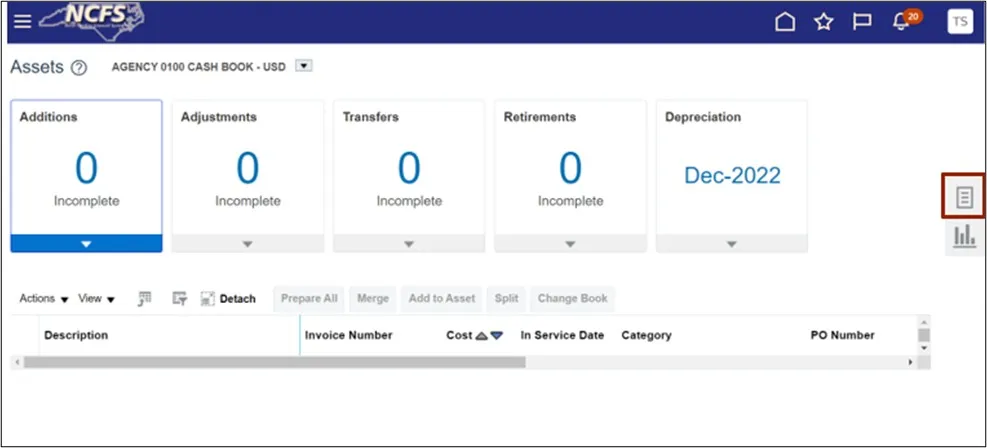This screenshot has width=987, height=448.
Task: Go to Home via house icon
Action: point(785,22)
